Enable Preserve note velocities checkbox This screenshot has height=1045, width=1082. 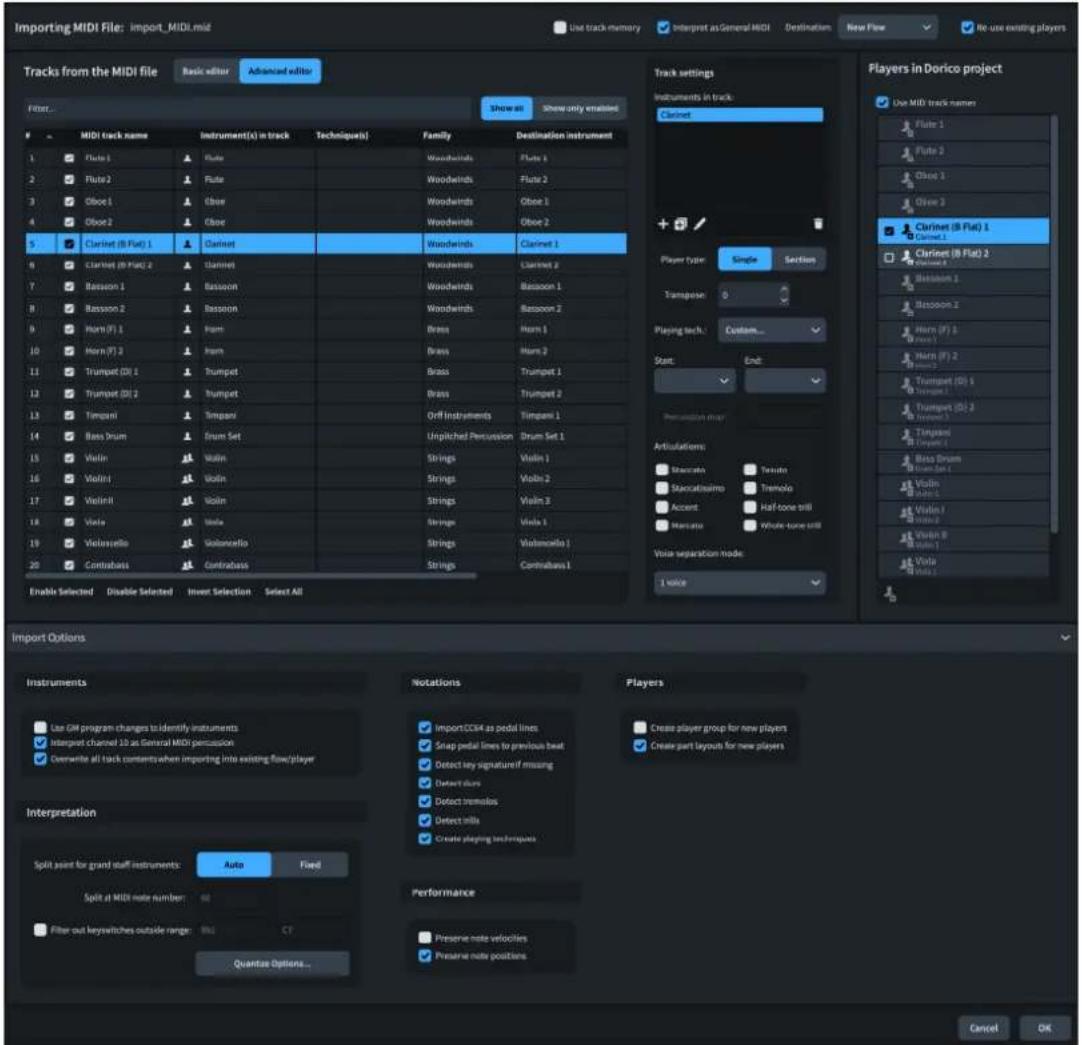coord(425,938)
